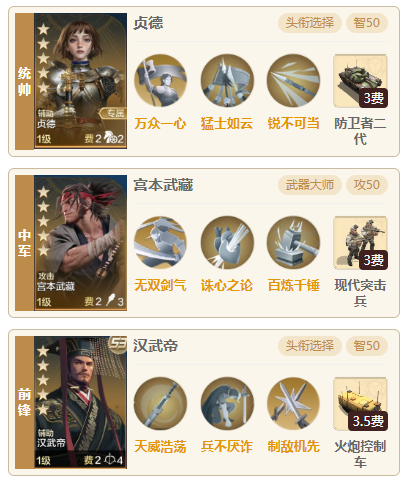
Task: Select the 无双剑气 skill icon
Action: coord(160,243)
